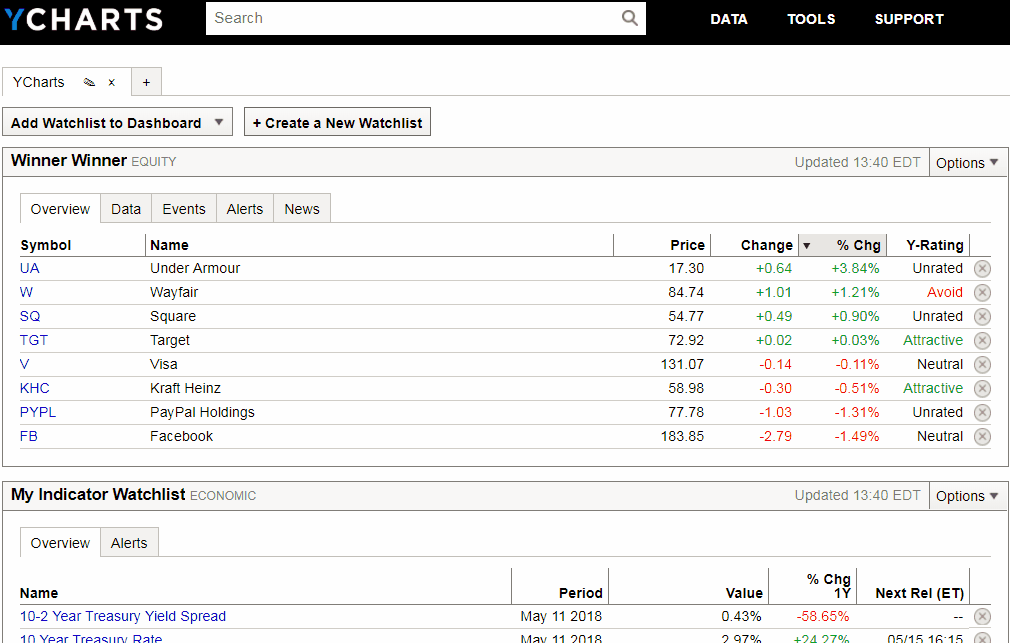Sort by the Name column in Winner Winner

tap(169, 245)
